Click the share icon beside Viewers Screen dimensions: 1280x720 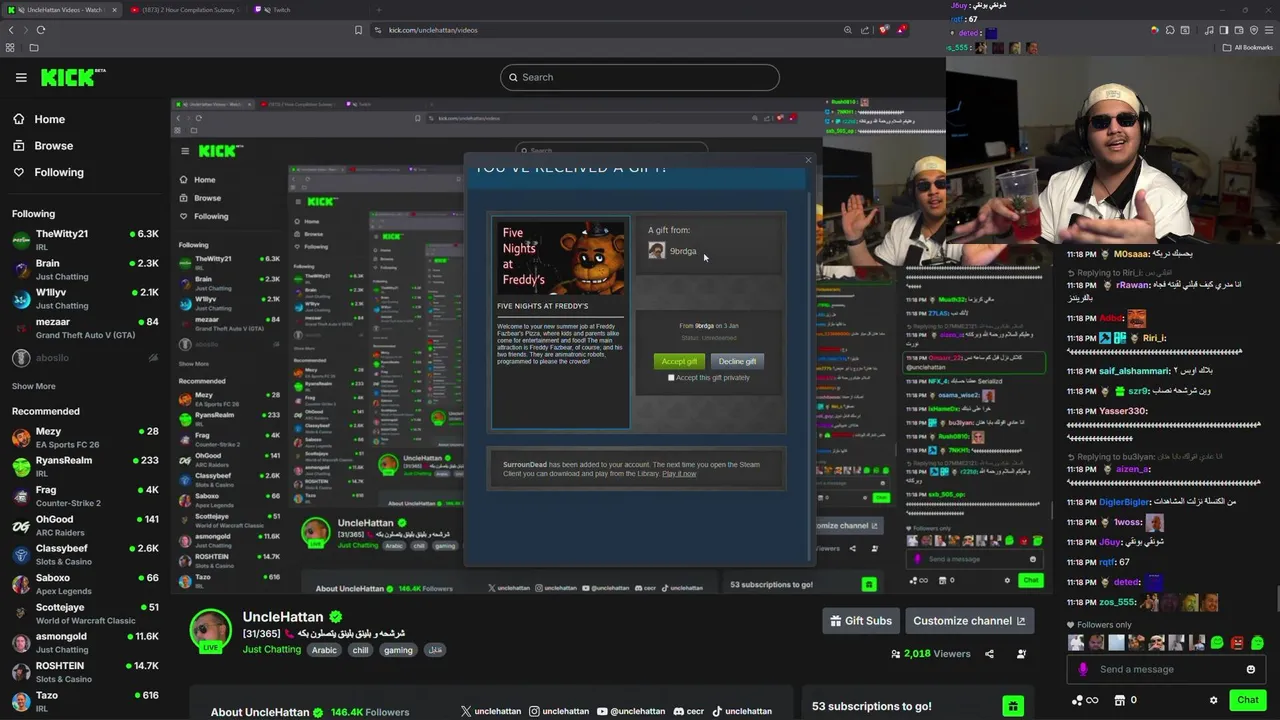click(989, 654)
